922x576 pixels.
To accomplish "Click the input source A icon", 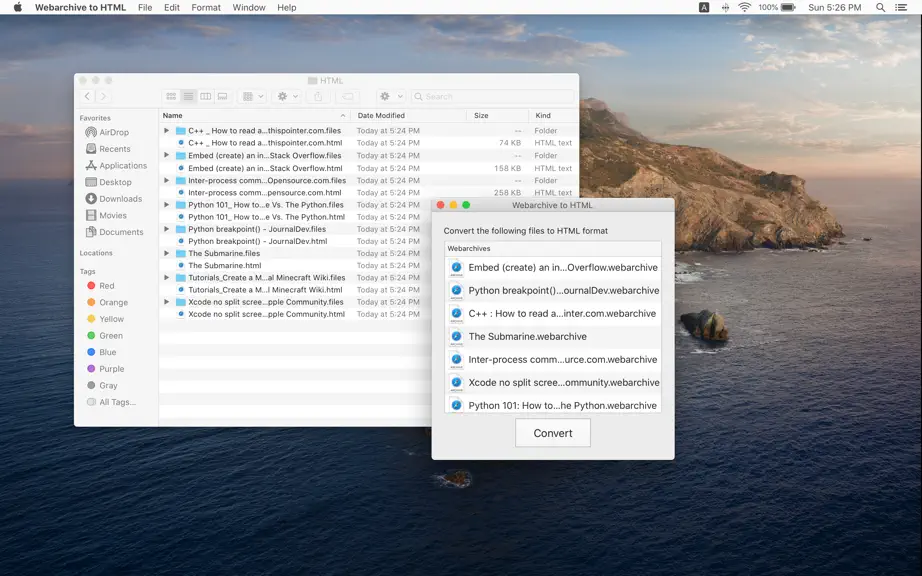I will 704,7.
